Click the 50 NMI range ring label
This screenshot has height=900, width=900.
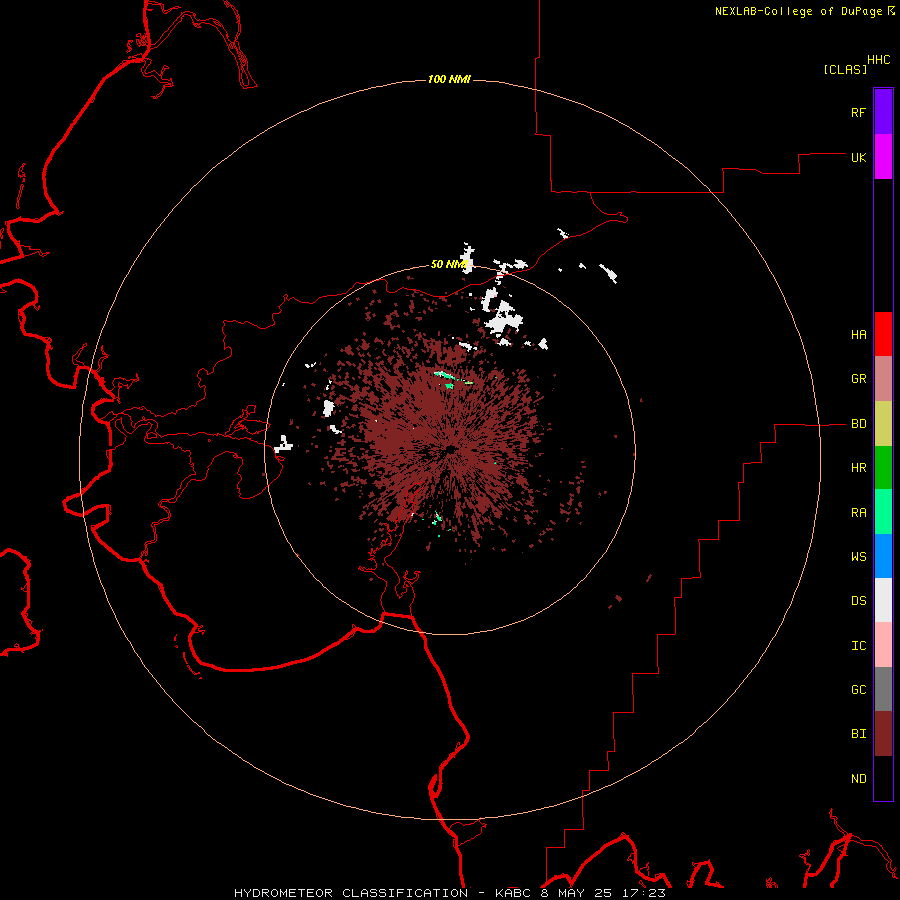coord(449,264)
